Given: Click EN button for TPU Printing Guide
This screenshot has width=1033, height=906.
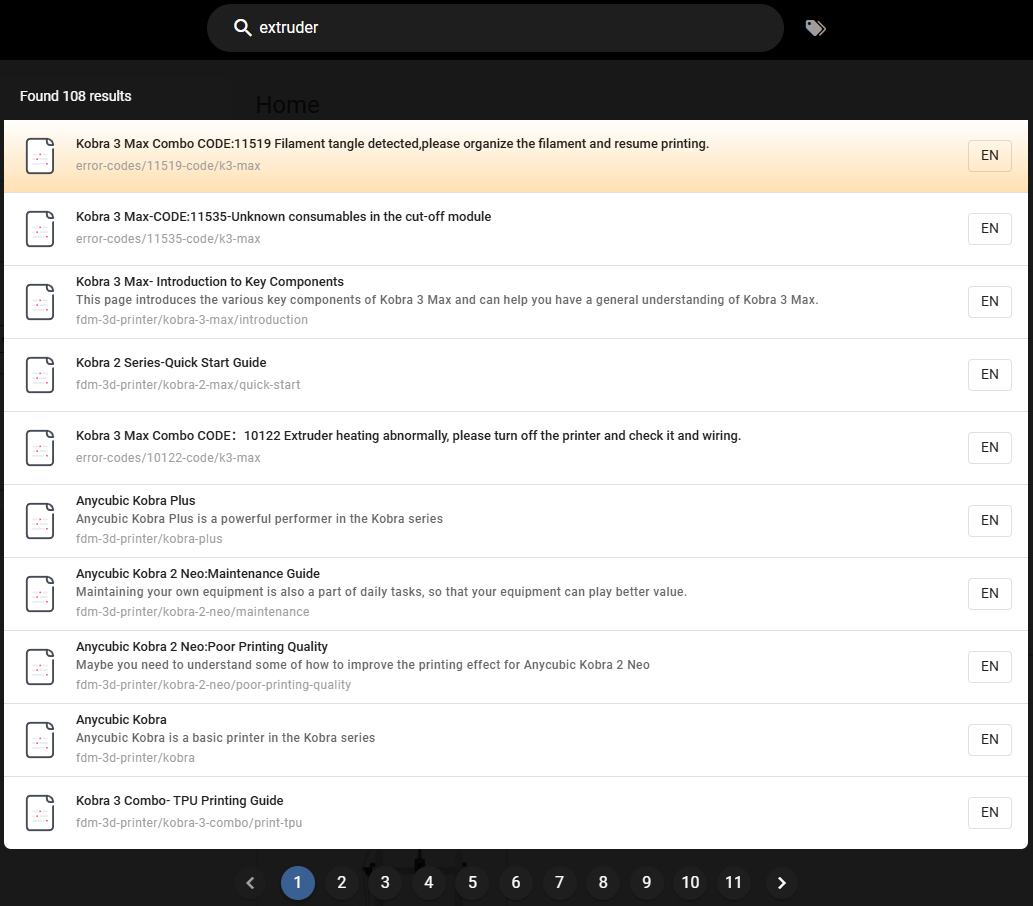Looking at the screenshot, I should click(x=990, y=812).
